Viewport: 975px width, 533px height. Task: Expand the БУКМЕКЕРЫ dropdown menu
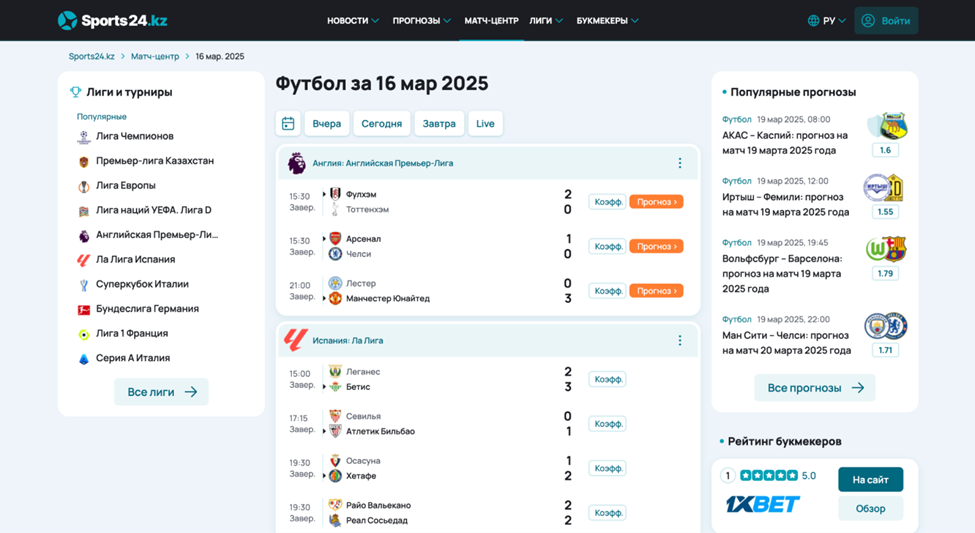pyautogui.click(x=607, y=21)
